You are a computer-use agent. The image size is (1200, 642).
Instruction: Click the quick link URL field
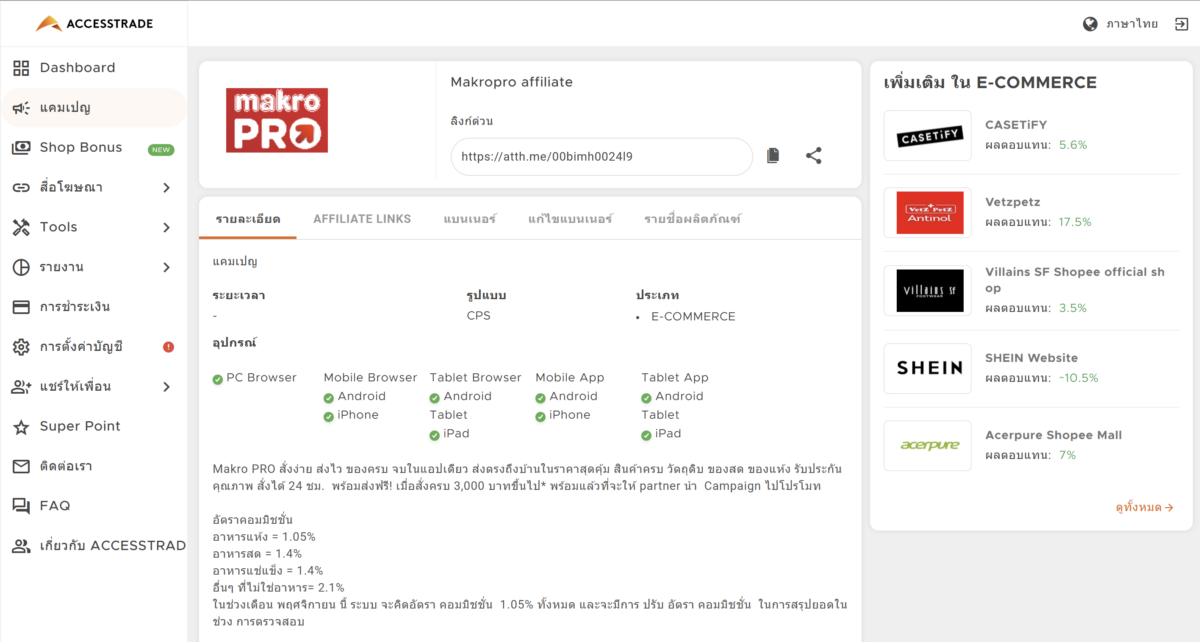click(600, 156)
